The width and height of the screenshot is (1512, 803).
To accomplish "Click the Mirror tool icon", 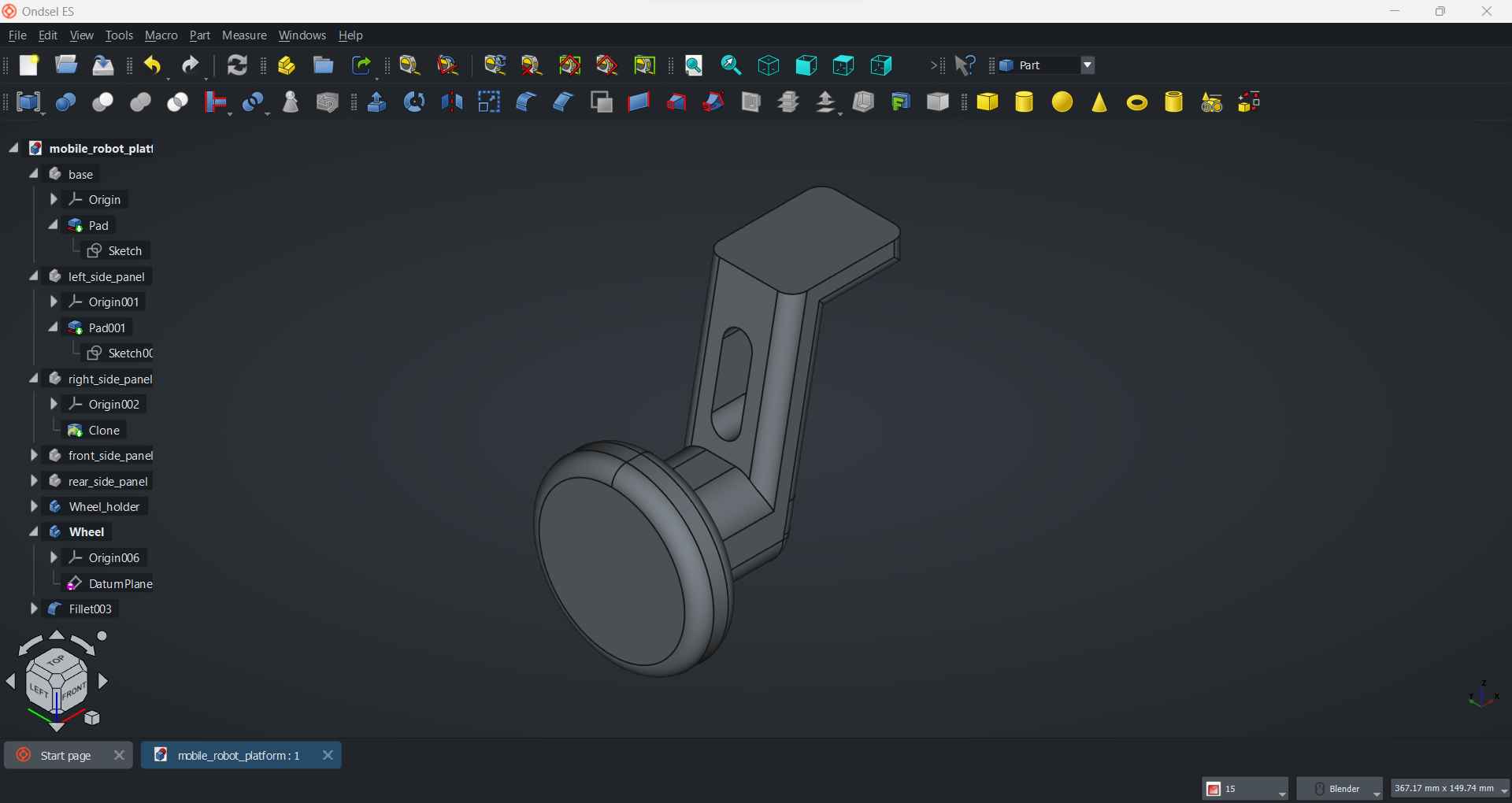I will tap(452, 102).
